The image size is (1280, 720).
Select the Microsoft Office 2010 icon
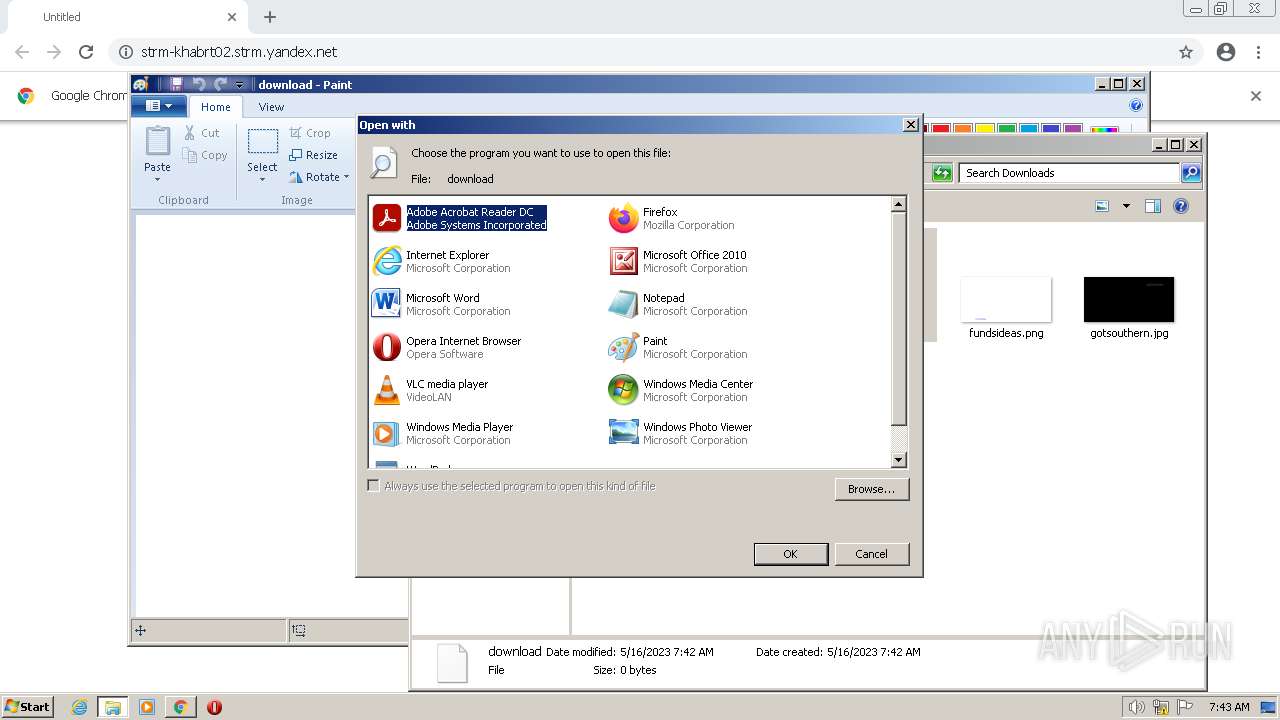623,261
